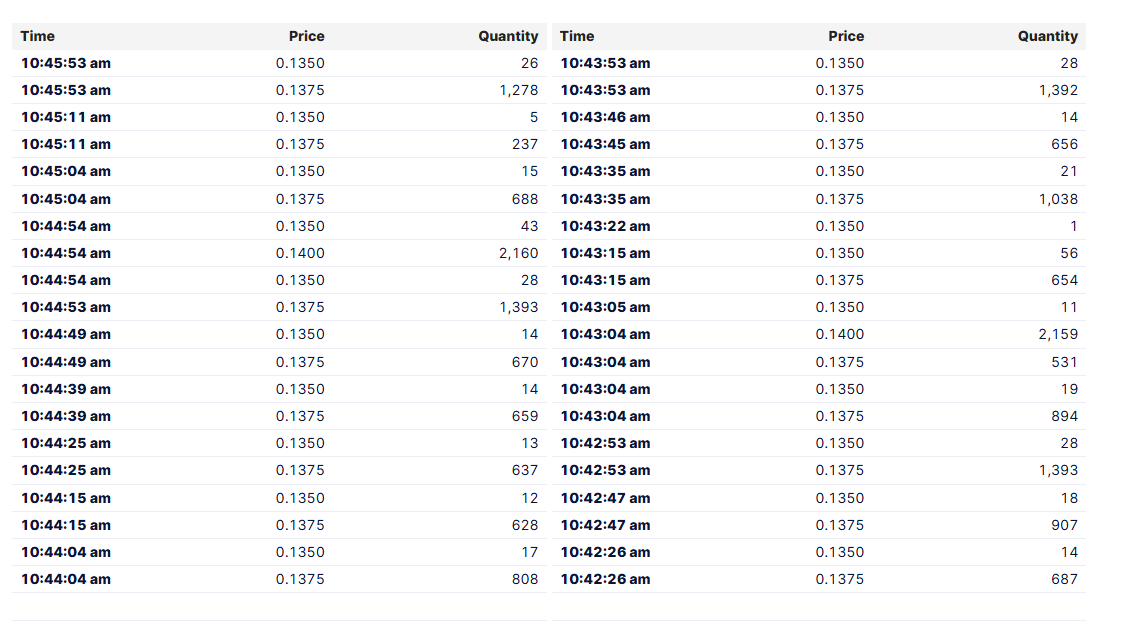1131x632 pixels.
Task: Click the quantity 1,038 cell
Action: click(1058, 199)
